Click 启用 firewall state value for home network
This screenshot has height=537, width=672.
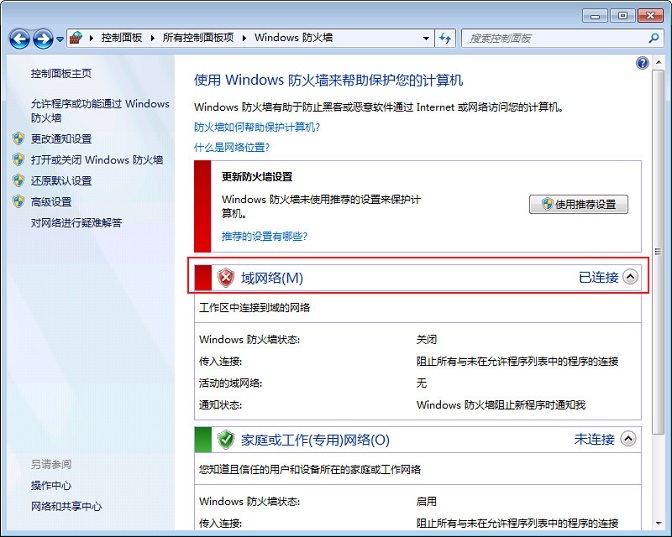(x=426, y=501)
